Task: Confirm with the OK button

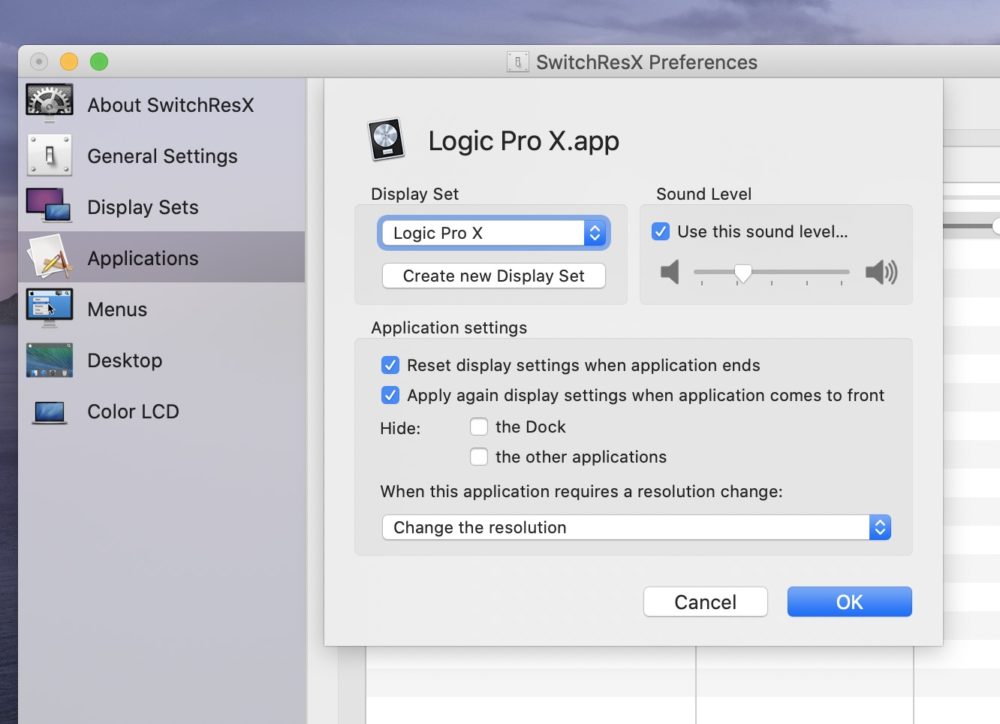Action: (849, 602)
